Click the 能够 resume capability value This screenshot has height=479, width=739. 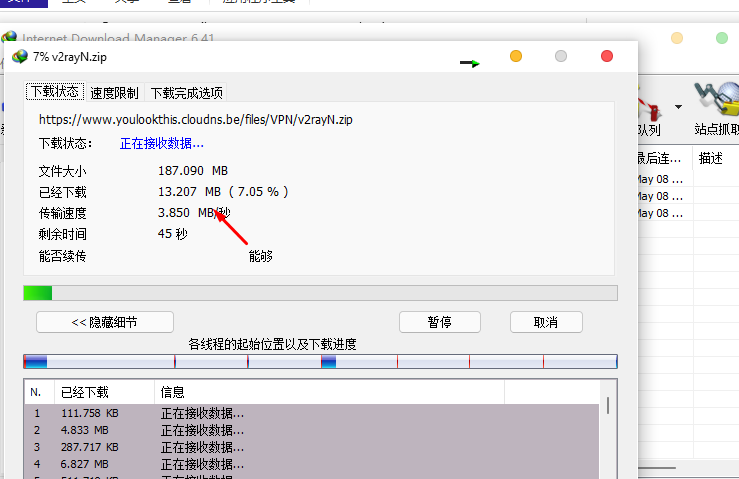click(261, 256)
